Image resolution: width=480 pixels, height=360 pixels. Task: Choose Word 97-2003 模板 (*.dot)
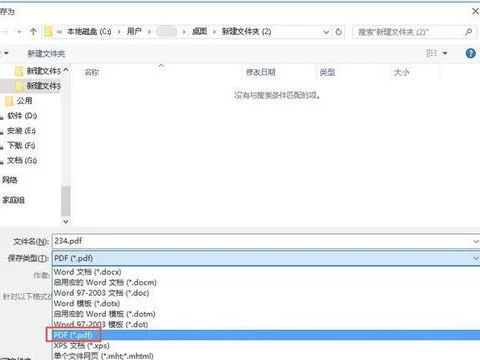coord(266,324)
